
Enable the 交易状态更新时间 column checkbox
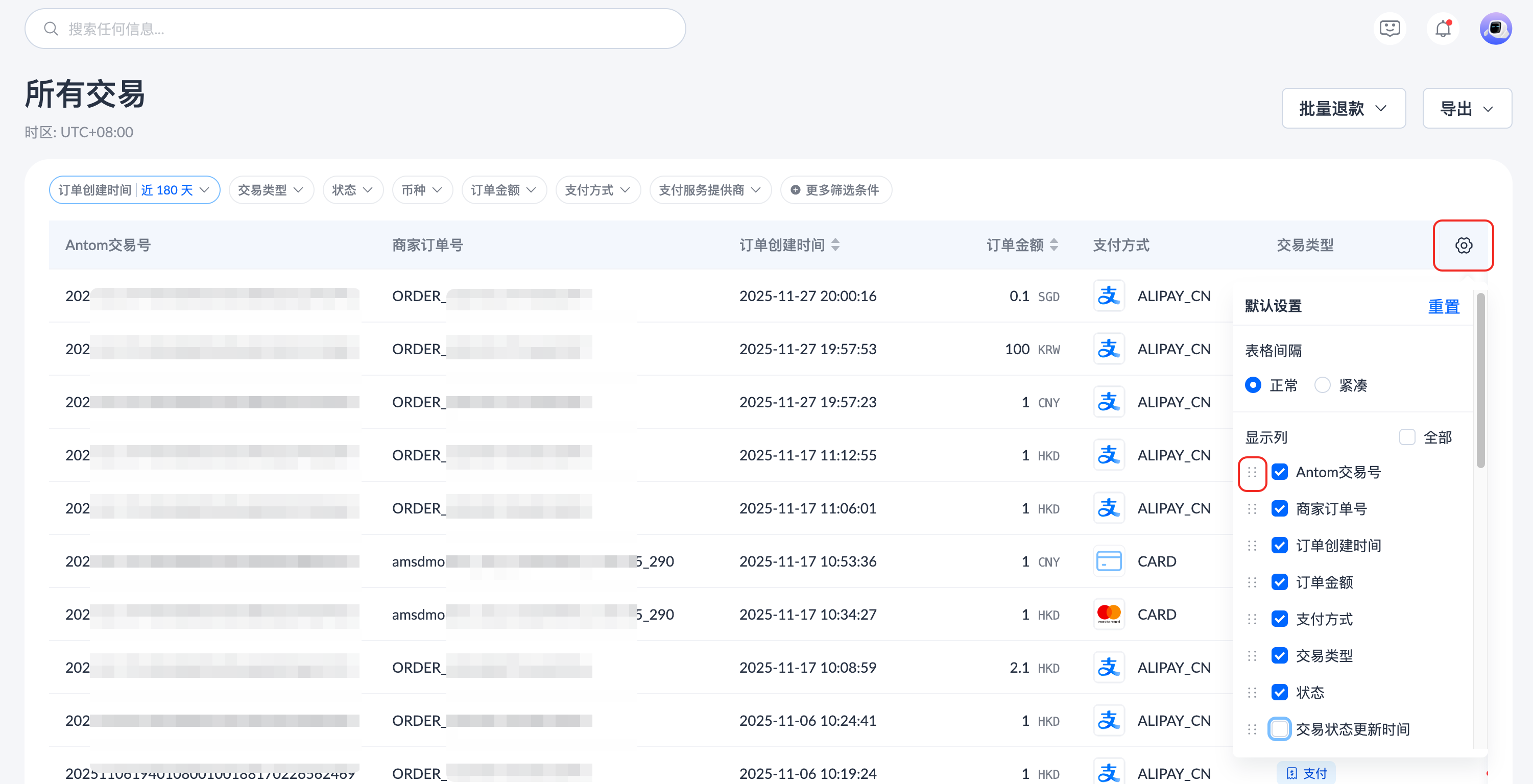click(1279, 729)
